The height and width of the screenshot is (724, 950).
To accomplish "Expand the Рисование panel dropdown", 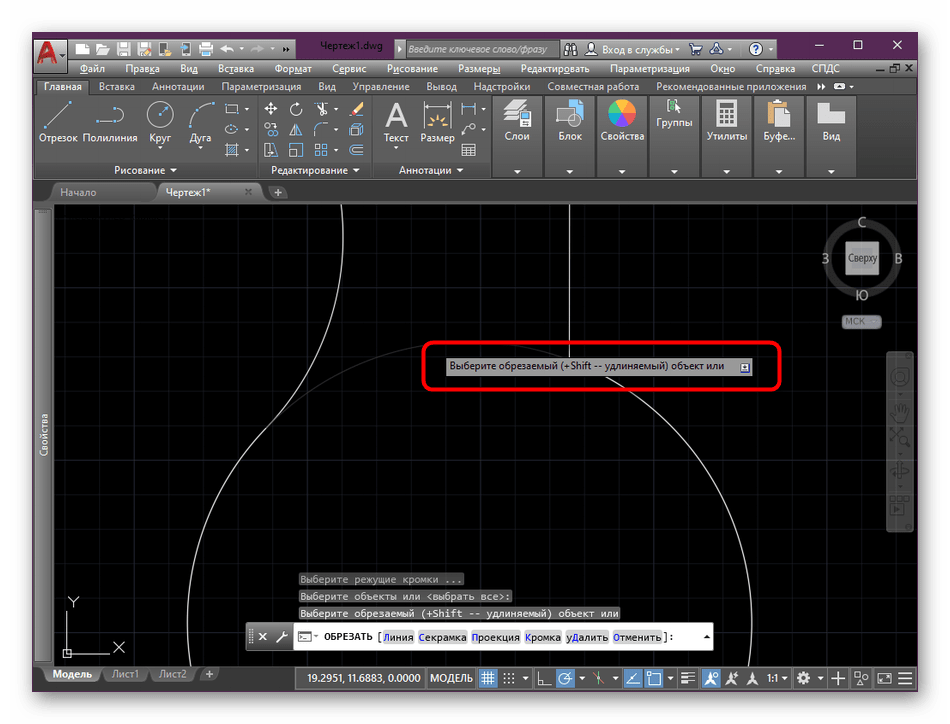I will [x=145, y=170].
